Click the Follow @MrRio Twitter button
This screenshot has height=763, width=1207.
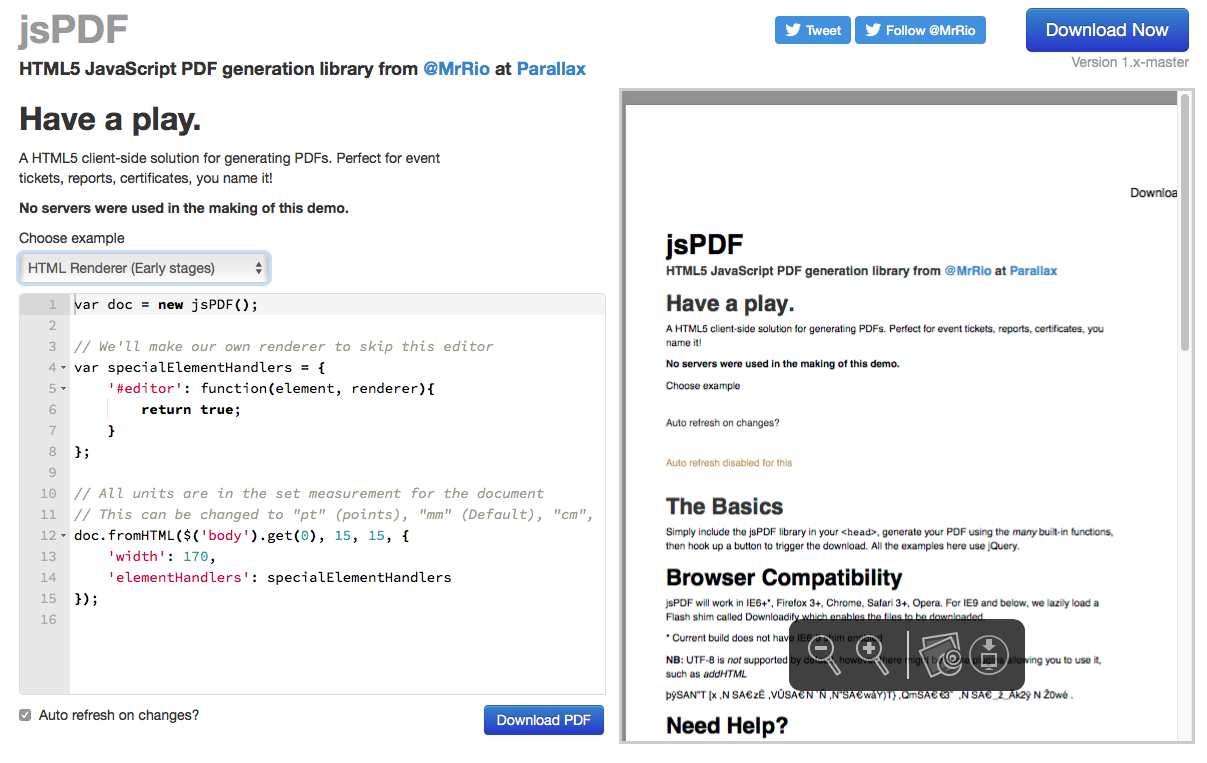click(919, 30)
